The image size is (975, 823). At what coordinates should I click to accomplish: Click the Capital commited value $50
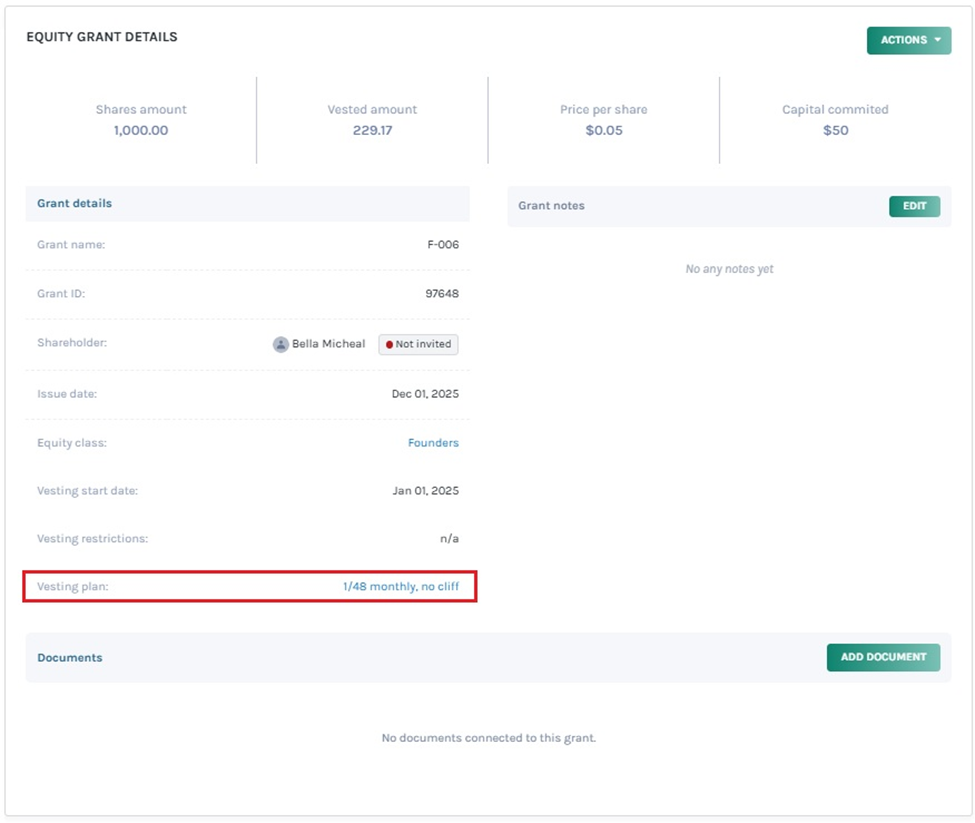[x=835, y=130]
